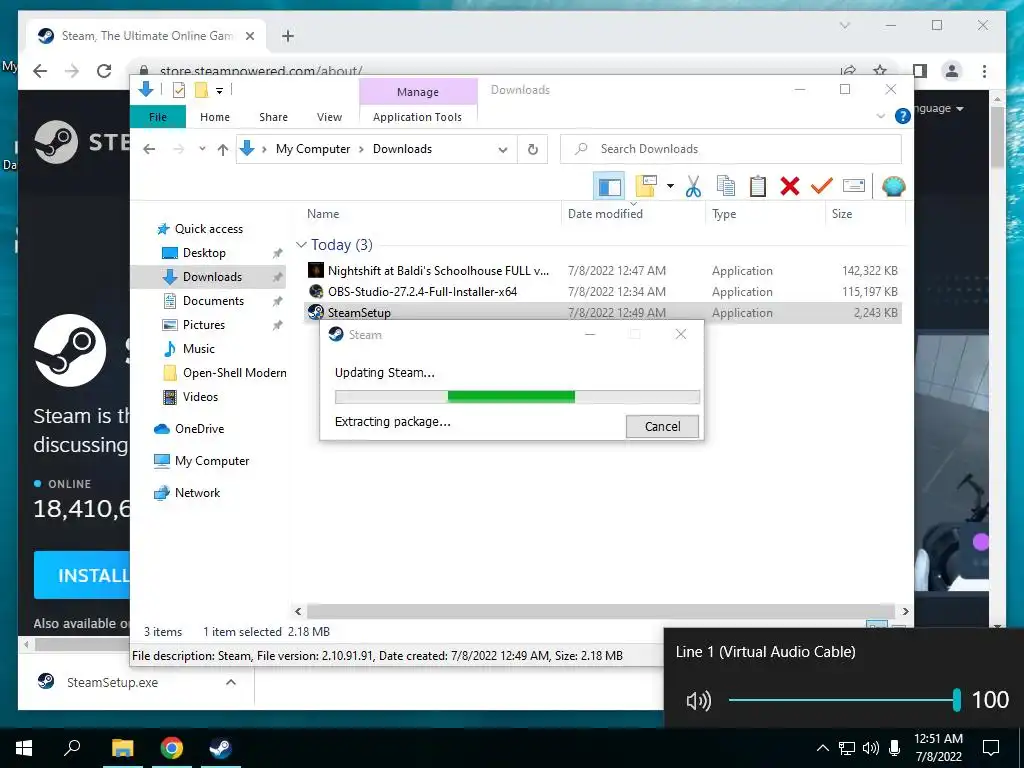Click the Email envelope toolbar icon
Viewport: 1024px width, 768px height.
[x=854, y=187]
